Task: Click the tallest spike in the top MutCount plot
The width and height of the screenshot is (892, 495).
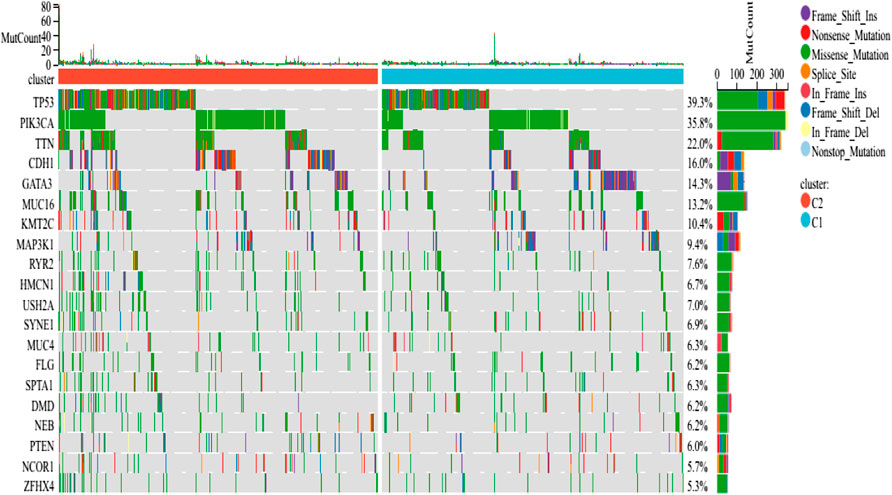Action: click(59, 34)
